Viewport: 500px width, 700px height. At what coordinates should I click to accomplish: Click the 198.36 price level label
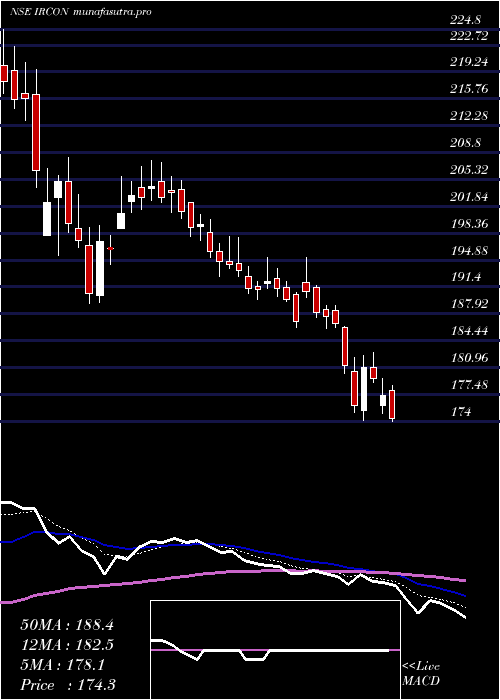coord(469,223)
